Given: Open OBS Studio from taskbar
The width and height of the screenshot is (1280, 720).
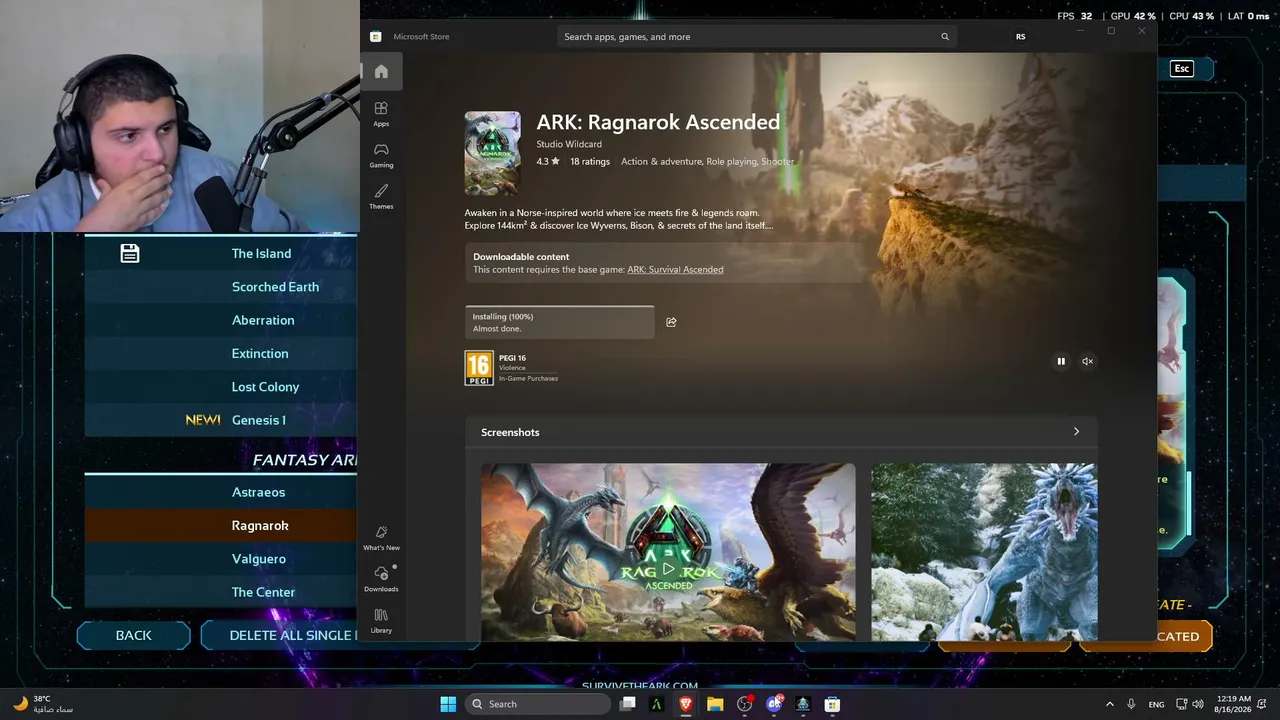Looking at the screenshot, I should [744, 704].
